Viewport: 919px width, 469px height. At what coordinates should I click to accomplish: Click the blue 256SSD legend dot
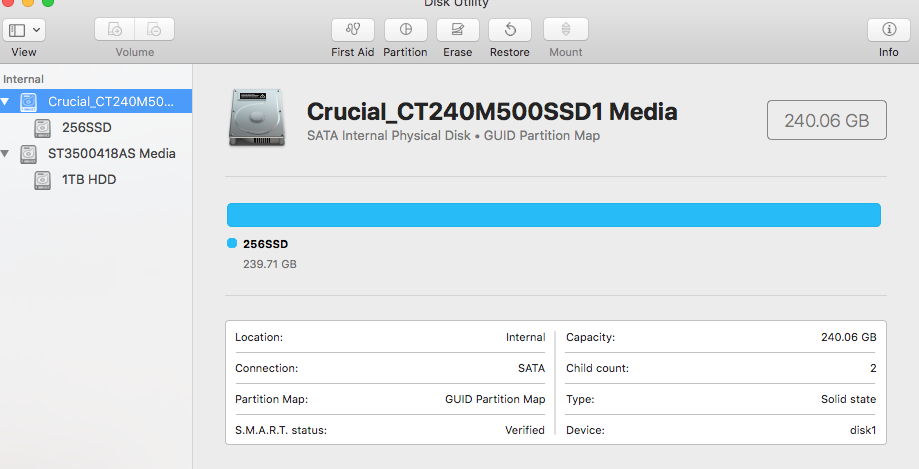coord(232,243)
